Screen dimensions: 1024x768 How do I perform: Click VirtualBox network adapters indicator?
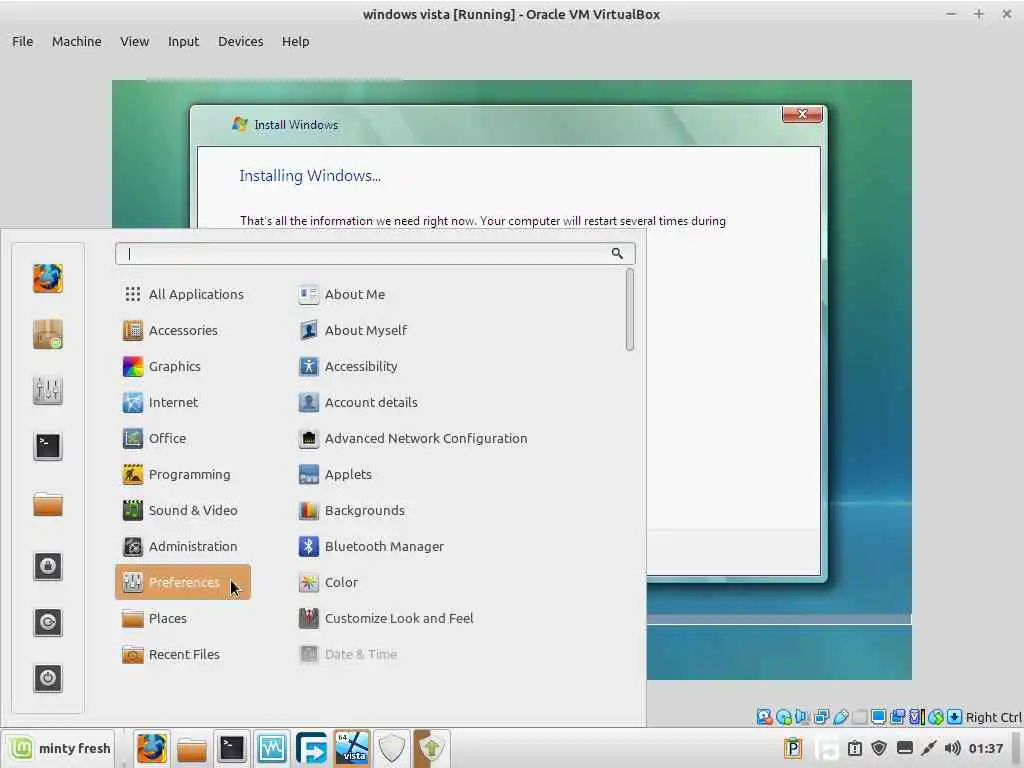(x=822, y=717)
